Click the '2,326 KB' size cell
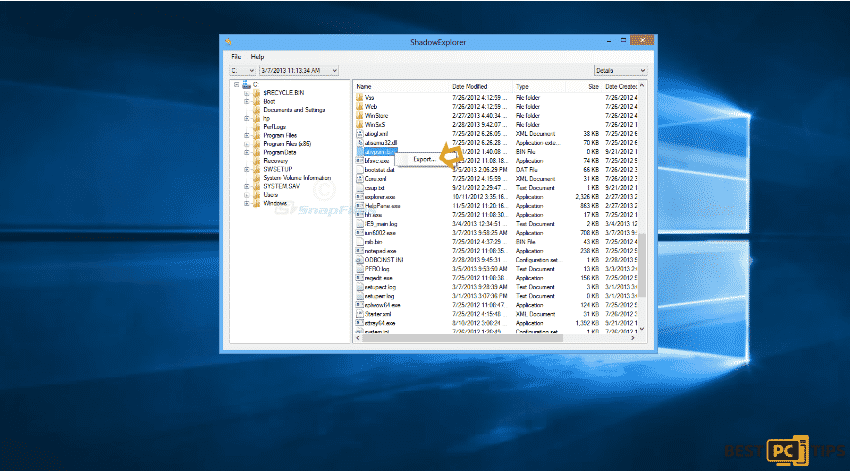 pos(587,197)
